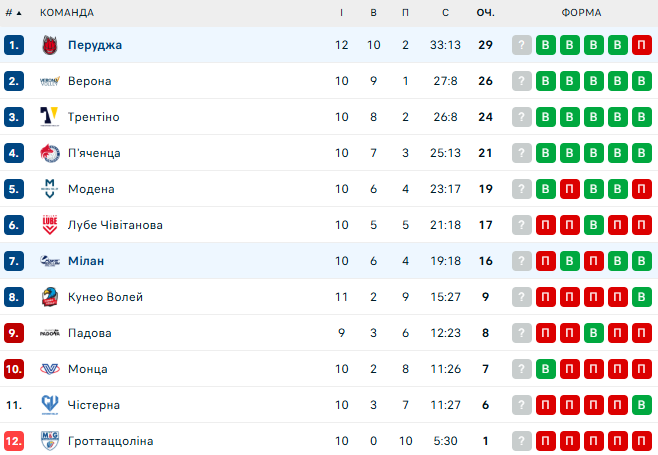Click the Трентіно team logo

50,117
